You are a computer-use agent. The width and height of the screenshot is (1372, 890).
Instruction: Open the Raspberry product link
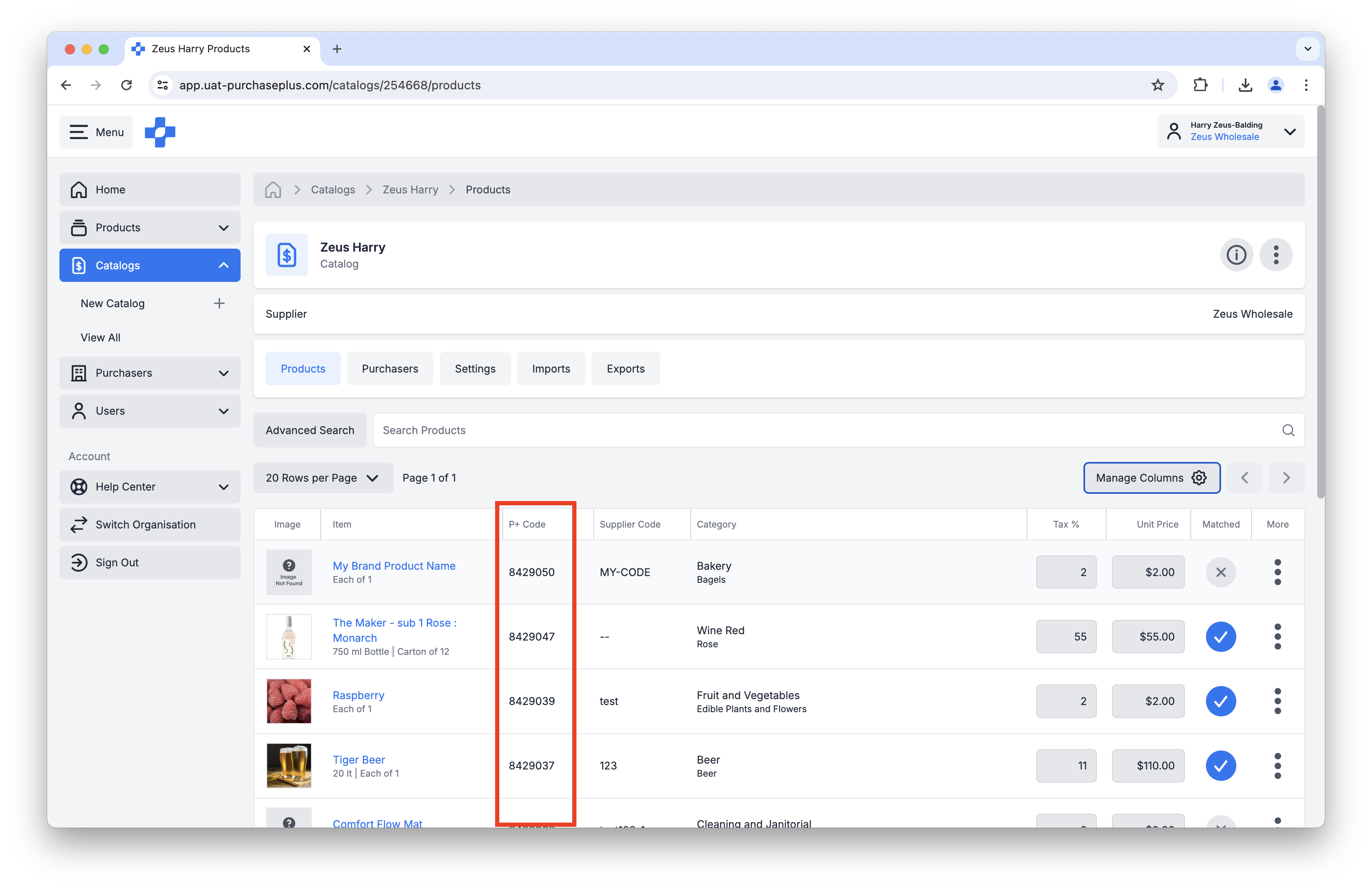pos(358,695)
